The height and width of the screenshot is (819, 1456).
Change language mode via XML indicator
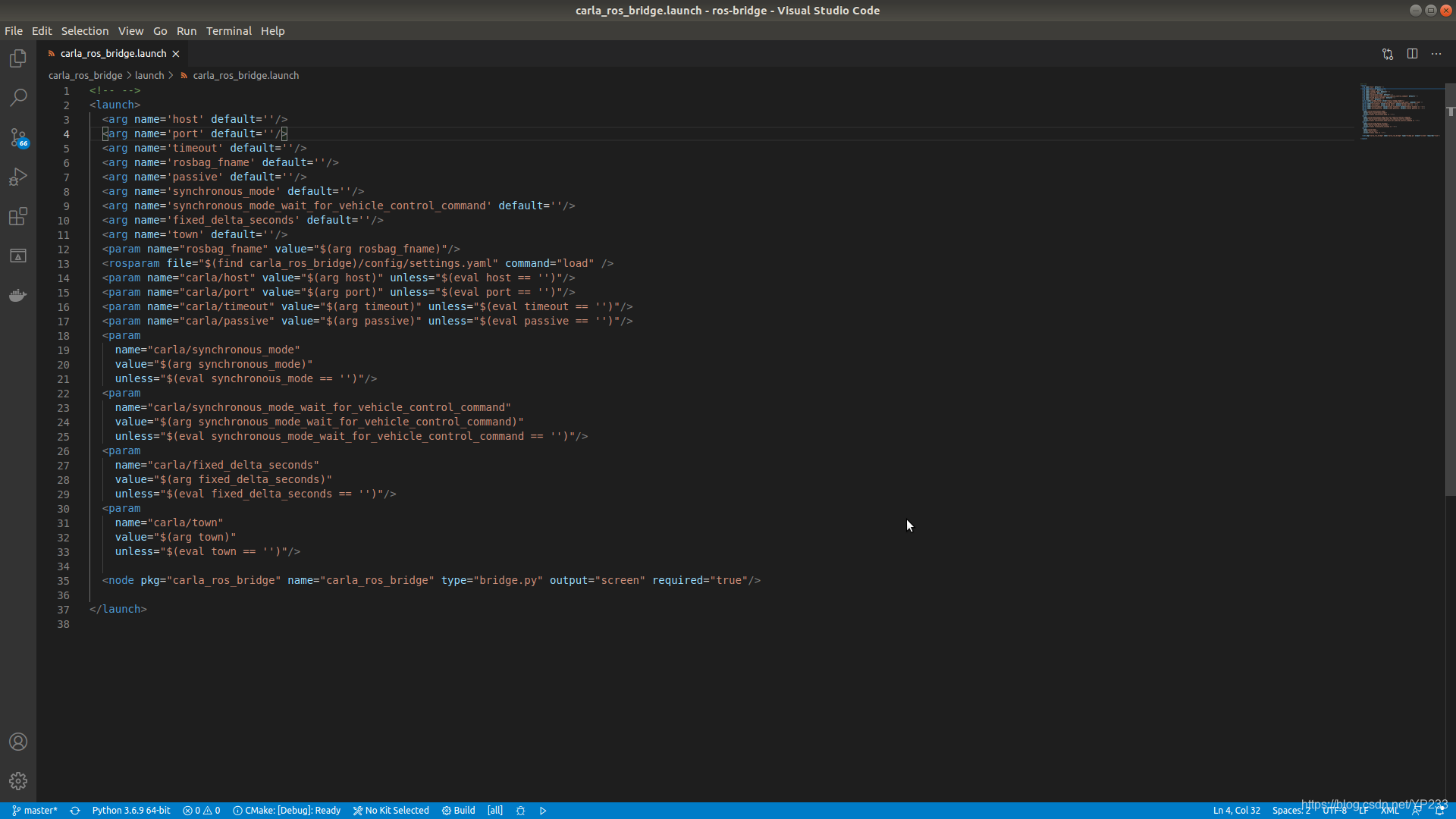(1389, 811)
